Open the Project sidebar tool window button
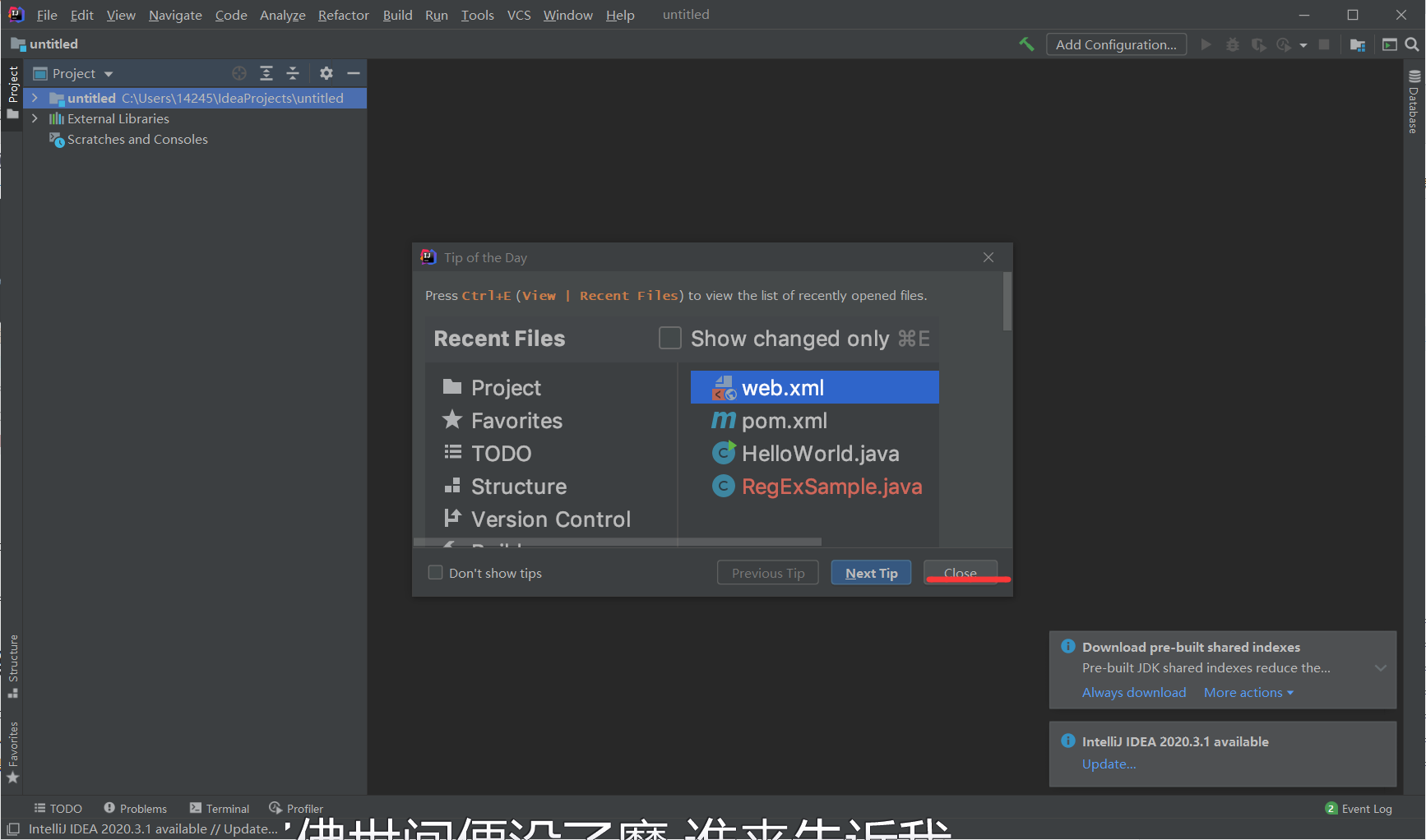 pos(12,92)
